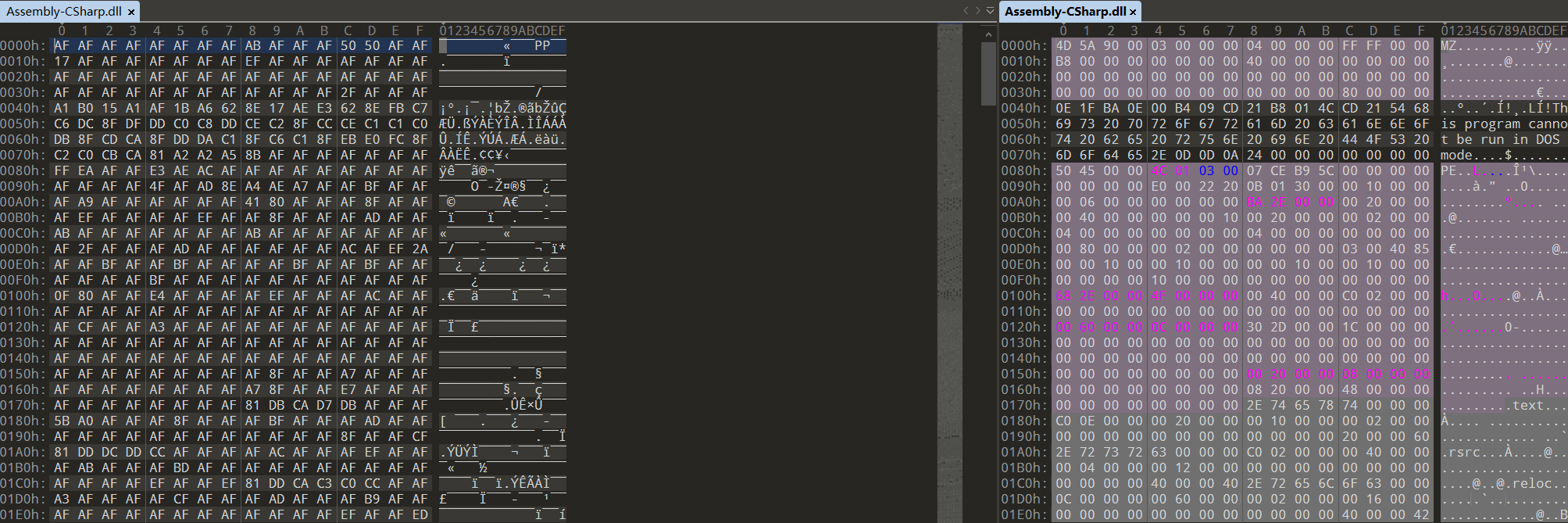
Task: Click the 0040h address label in right pane
Action: (1023, 108)
